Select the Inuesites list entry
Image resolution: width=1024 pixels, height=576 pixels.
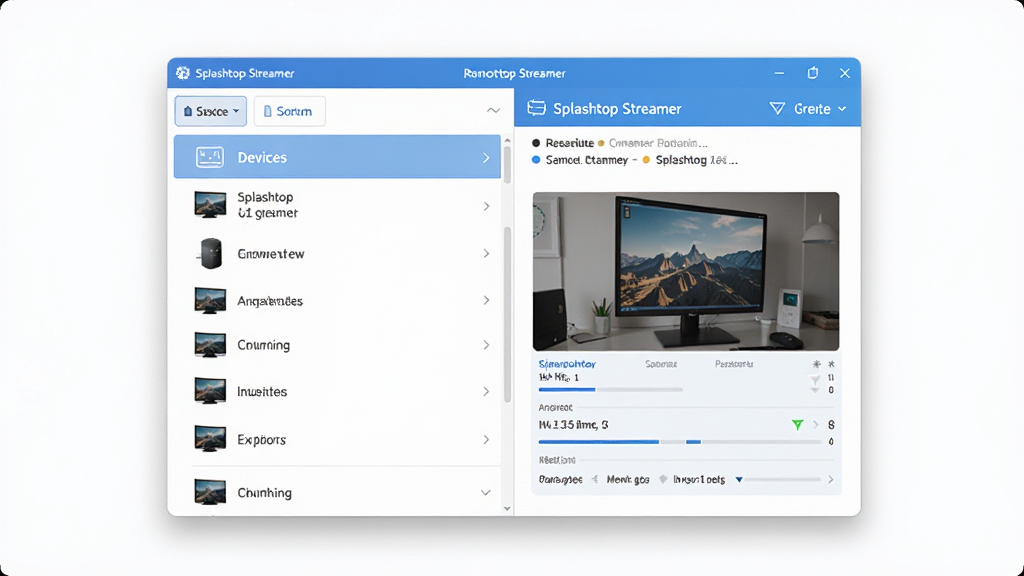[x=337, y=391]
